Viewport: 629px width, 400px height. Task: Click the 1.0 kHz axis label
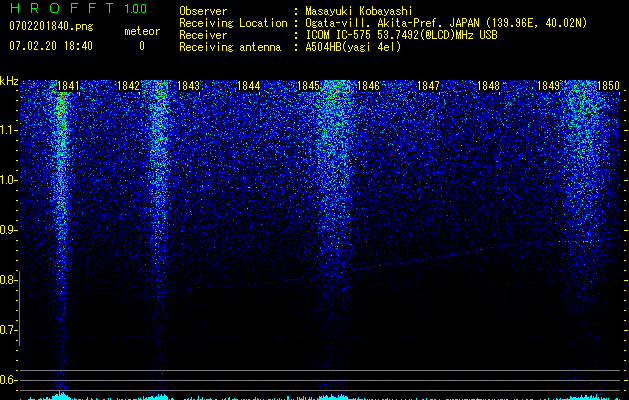click(9, 180)
